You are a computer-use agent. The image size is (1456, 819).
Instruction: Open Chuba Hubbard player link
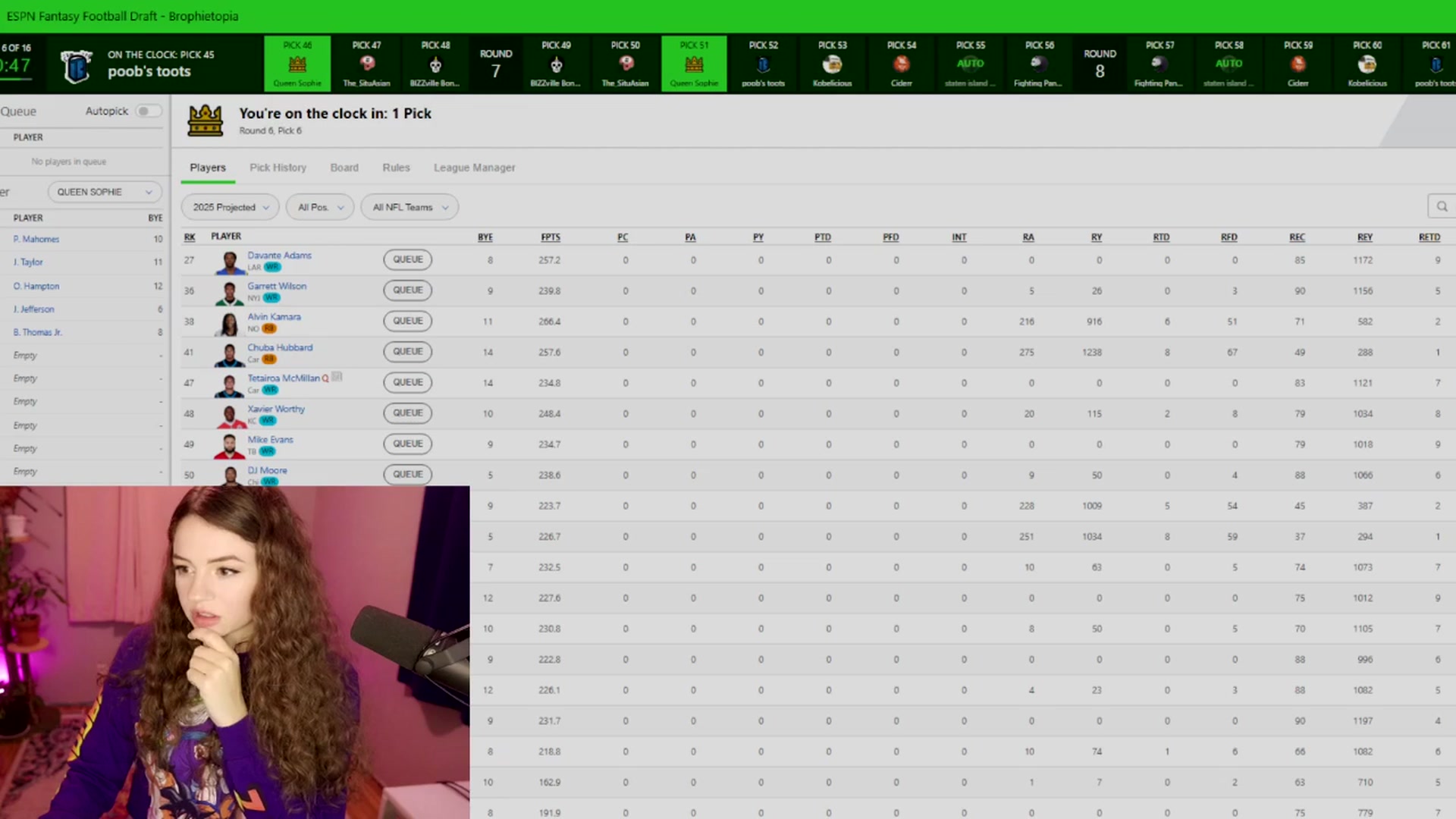tap(280, 347)
